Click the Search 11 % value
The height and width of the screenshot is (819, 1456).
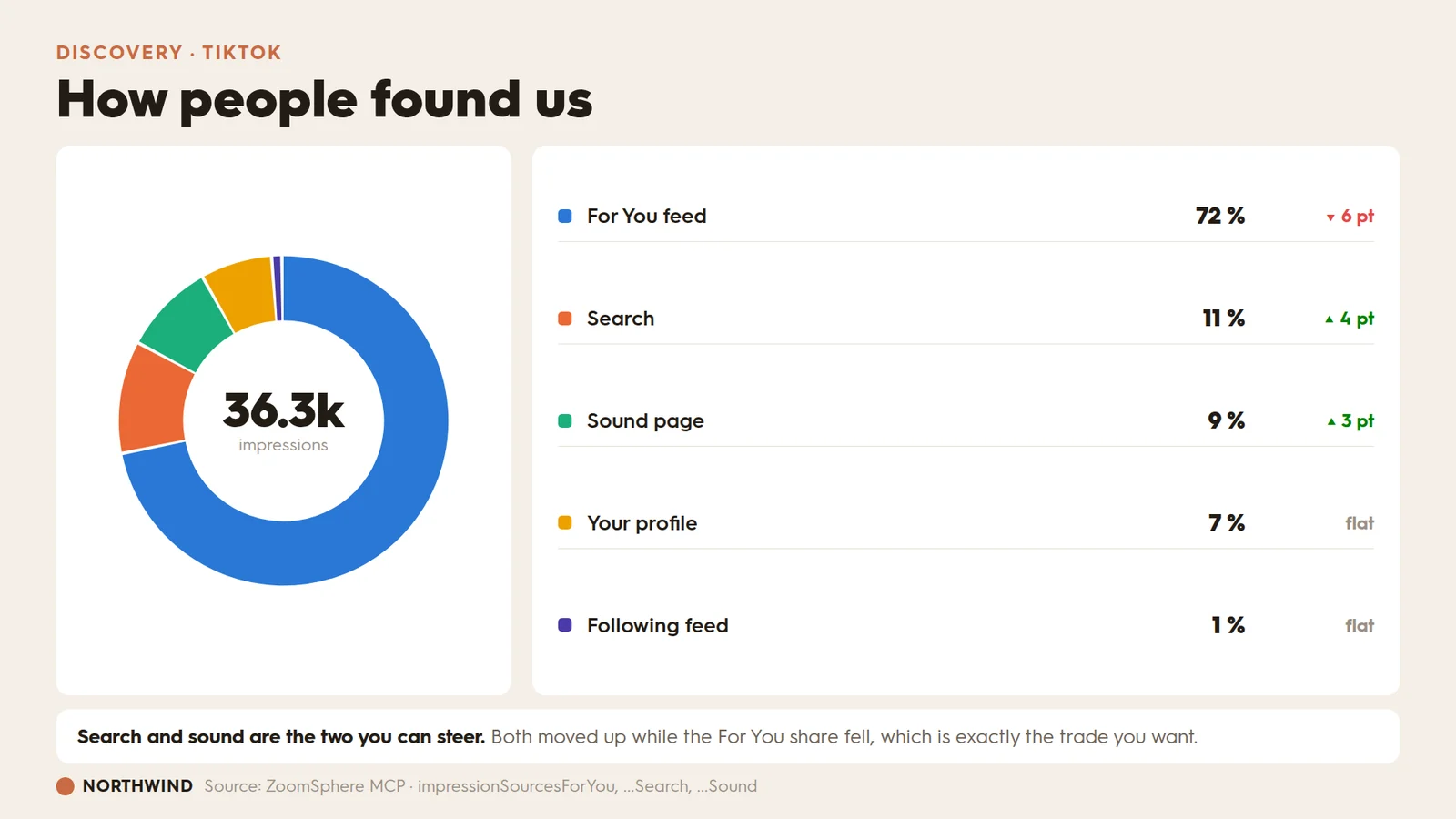coord(1223,318)
